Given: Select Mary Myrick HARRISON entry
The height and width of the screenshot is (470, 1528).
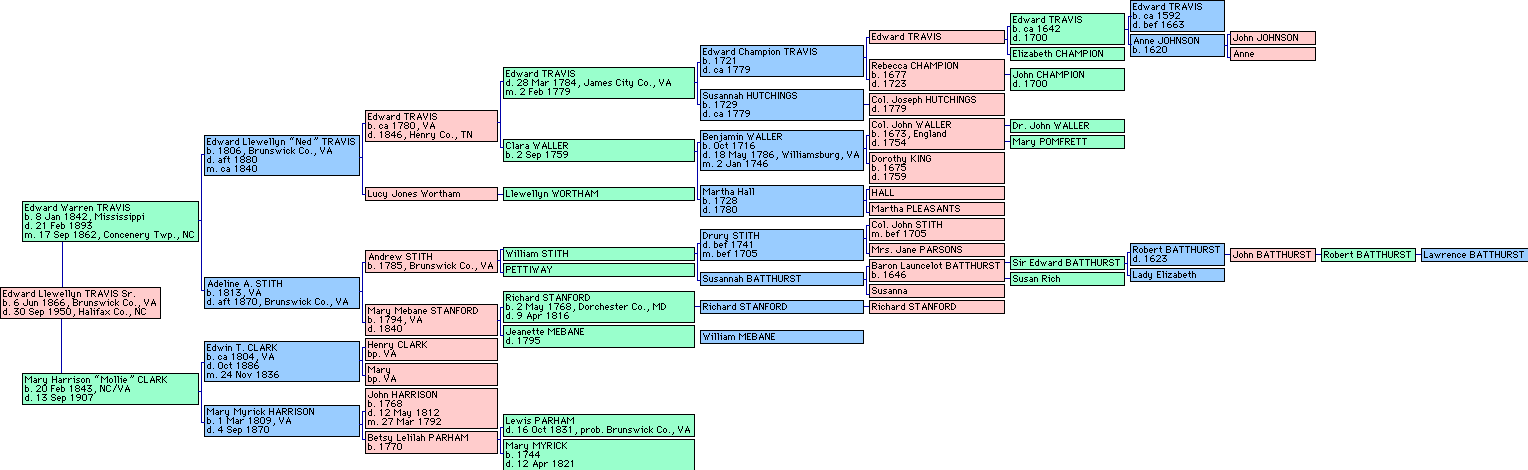Looking at the screenshot, I should [280, 420].
